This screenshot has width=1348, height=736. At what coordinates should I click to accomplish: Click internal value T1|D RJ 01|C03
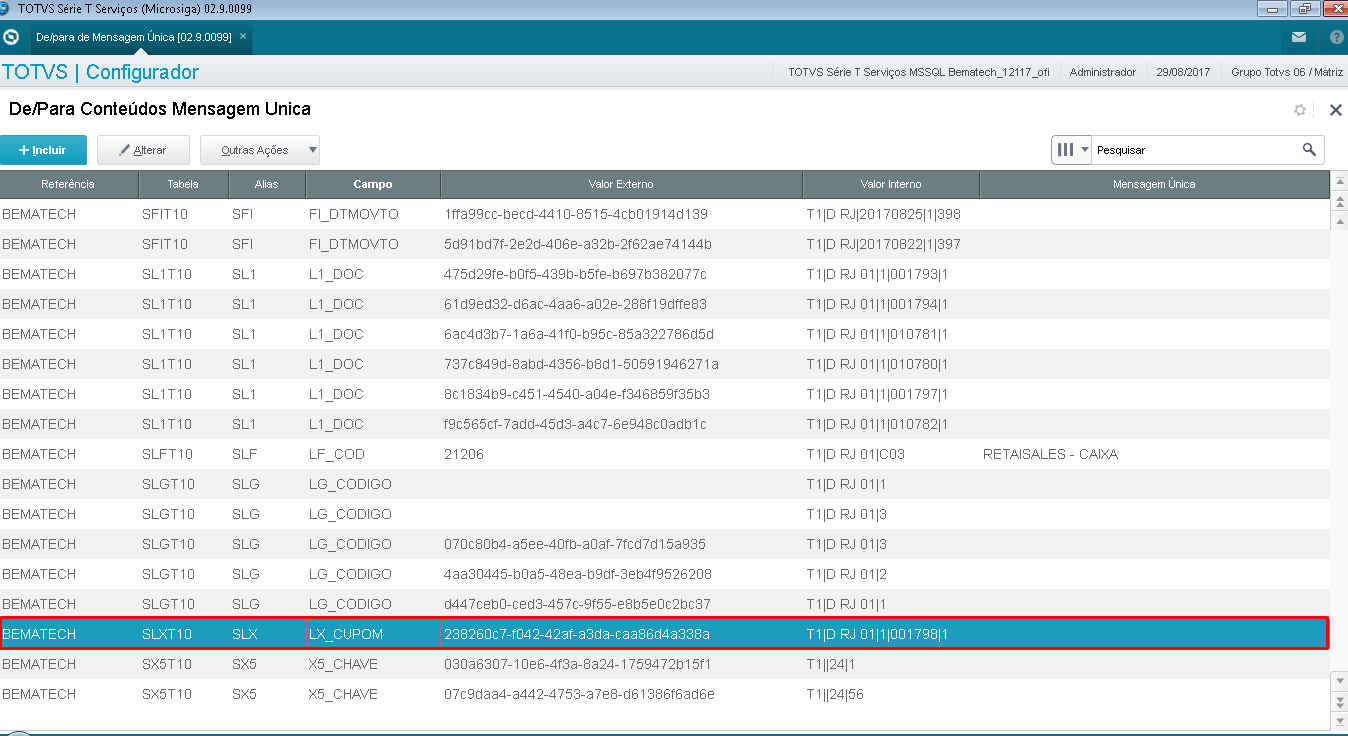pyautogui.click(x=855, y=454)
